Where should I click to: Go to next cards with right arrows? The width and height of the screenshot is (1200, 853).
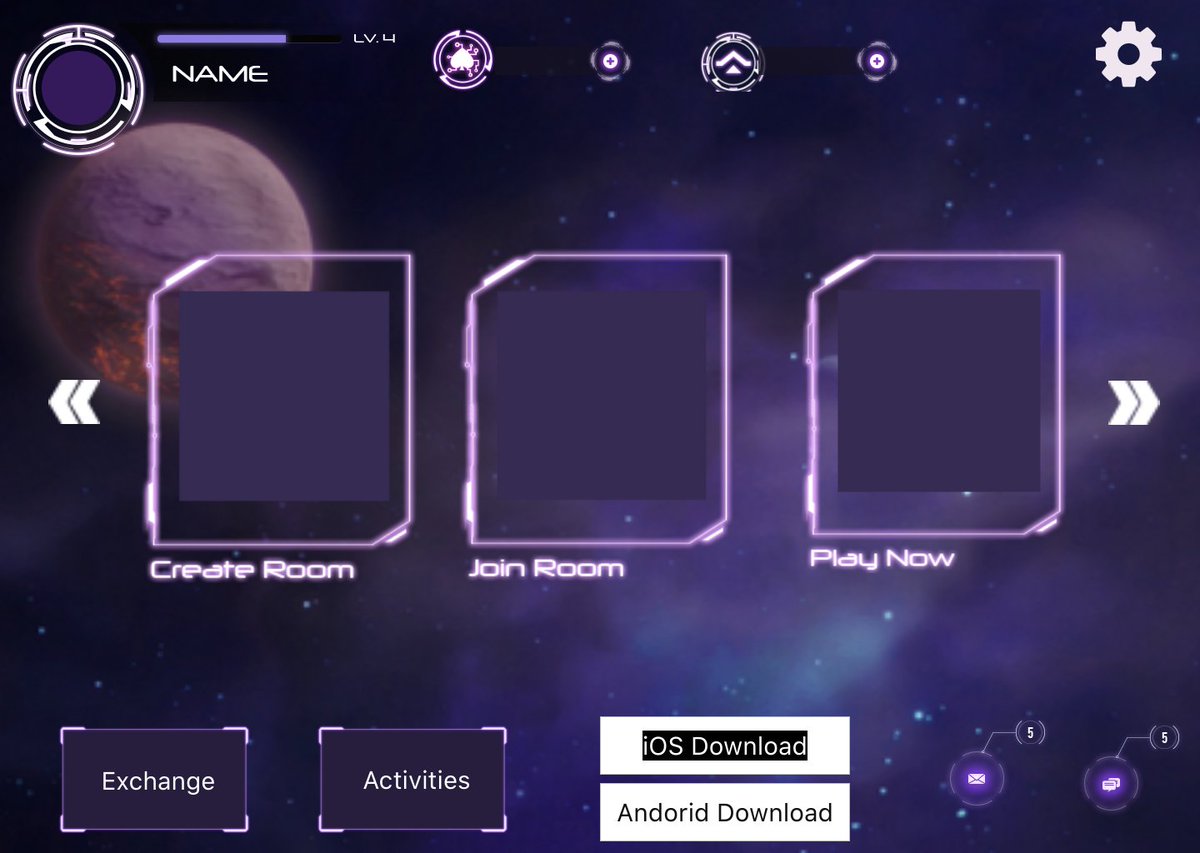pos(1133,403)
